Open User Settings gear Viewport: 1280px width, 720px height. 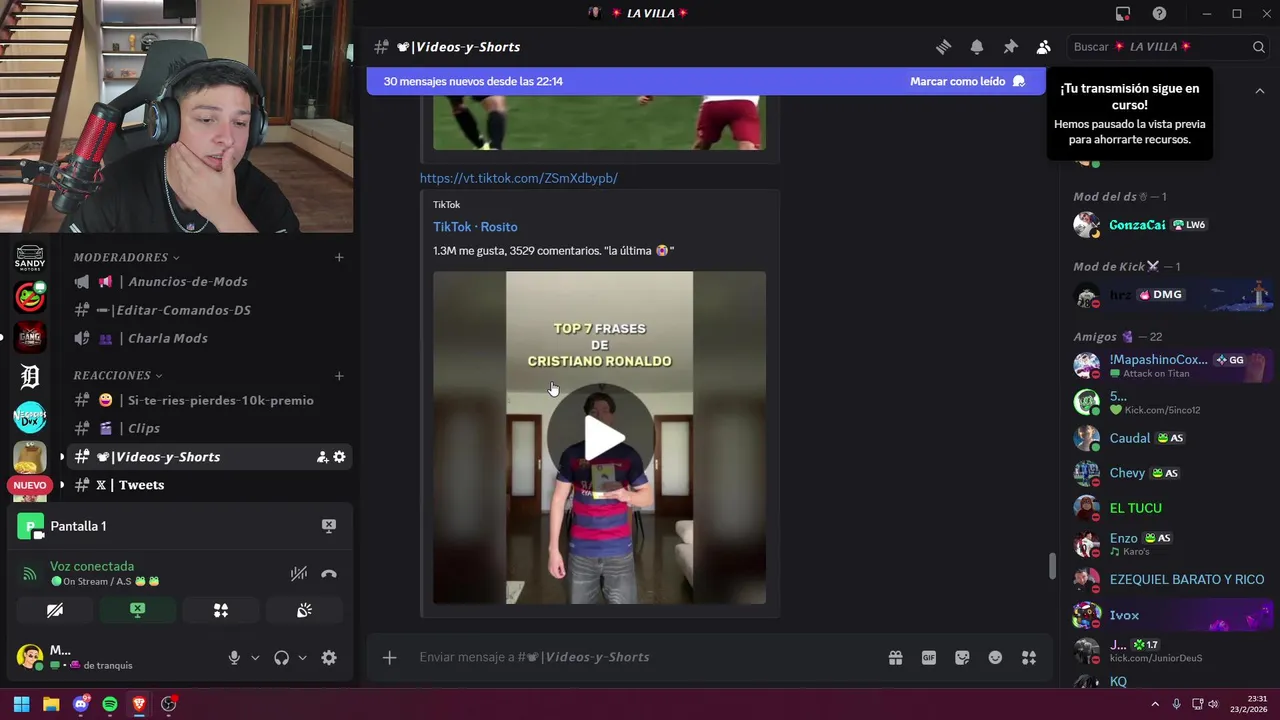pos(329,658)
